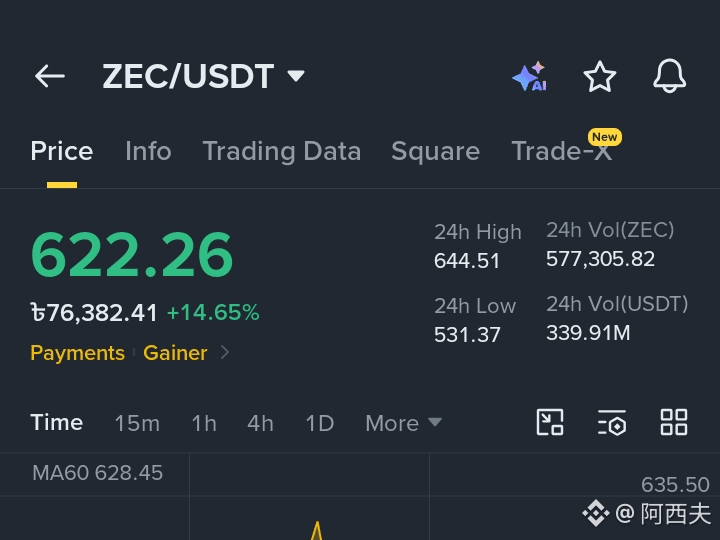This screenshot has width=720, height=540.
Task: Add ZEC/USDT to favorites with the star
Action: pyautogui.click(x=600, y=76)
